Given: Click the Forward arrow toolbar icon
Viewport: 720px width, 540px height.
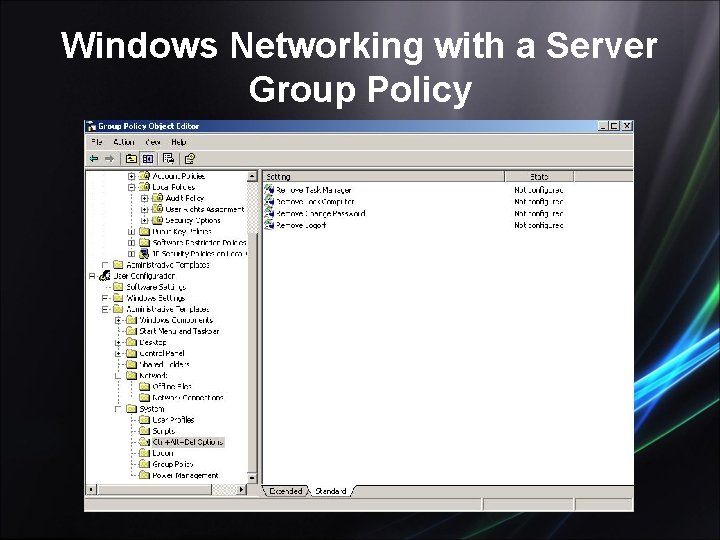Looking at the screenshot, I should click(109, 159).
